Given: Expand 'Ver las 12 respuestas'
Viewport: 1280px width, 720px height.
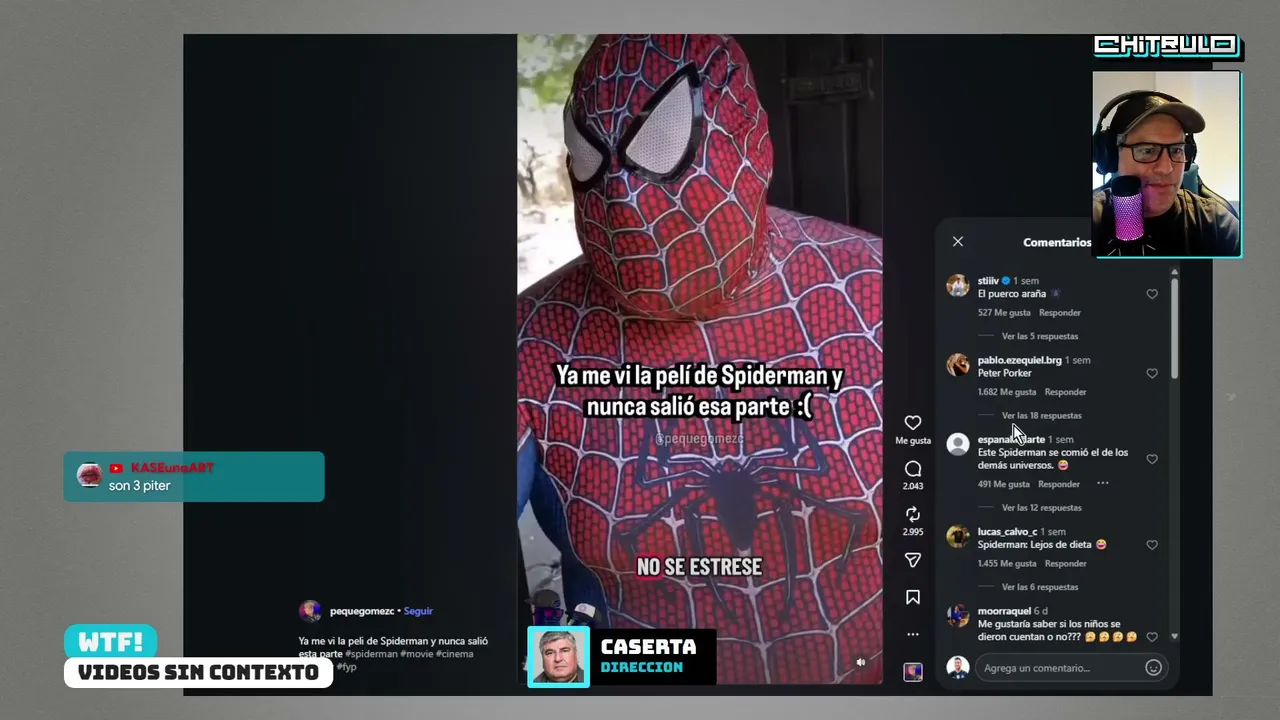Looking at the screenshot, I should tap(1042, 508).
